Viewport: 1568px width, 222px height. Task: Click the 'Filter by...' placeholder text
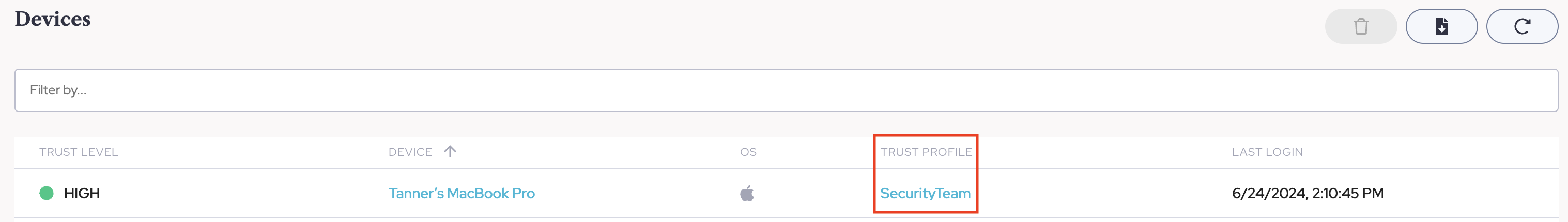coord(58,90)
